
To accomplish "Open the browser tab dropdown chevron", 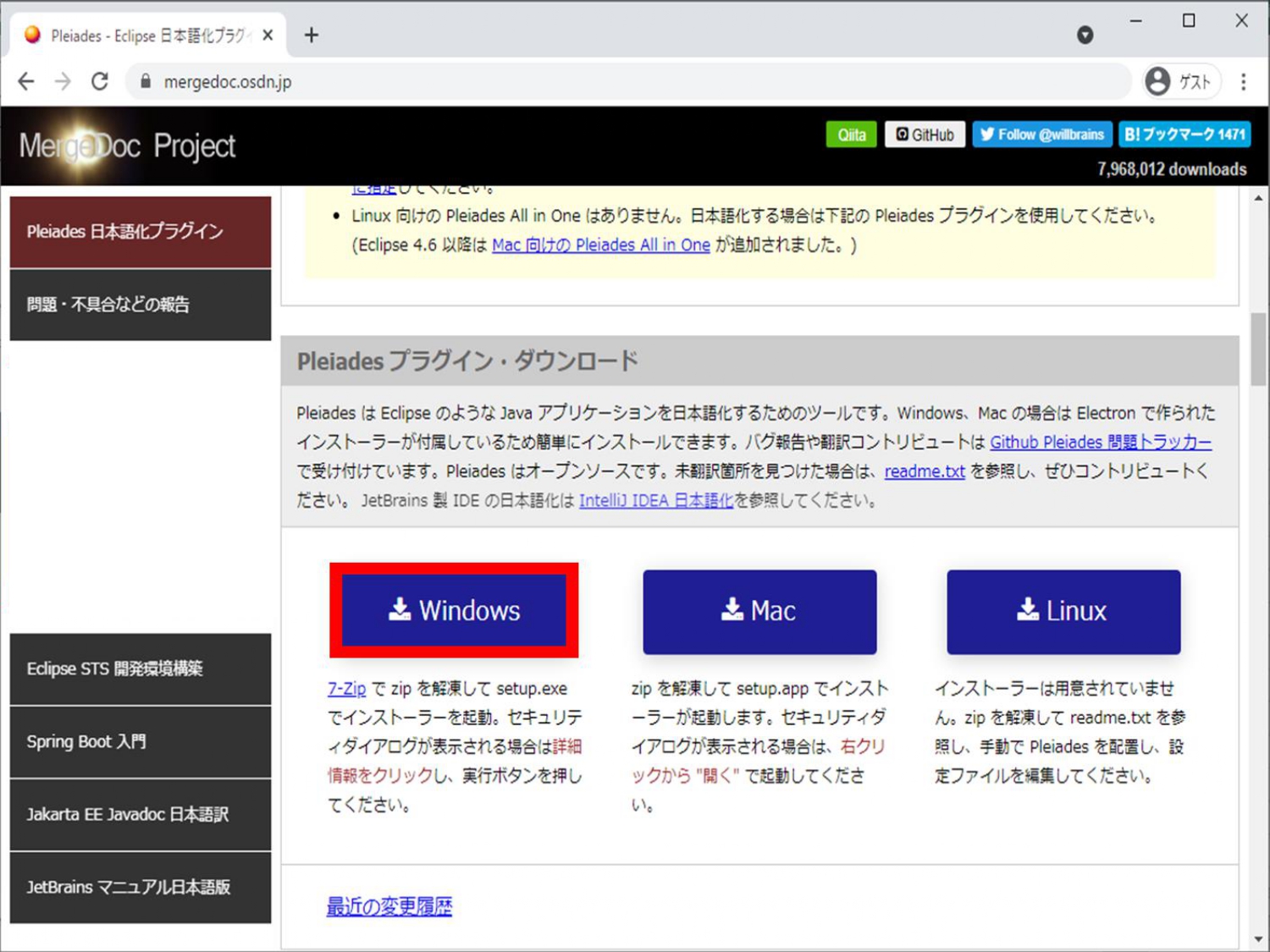I will (x=1085, y=35).
